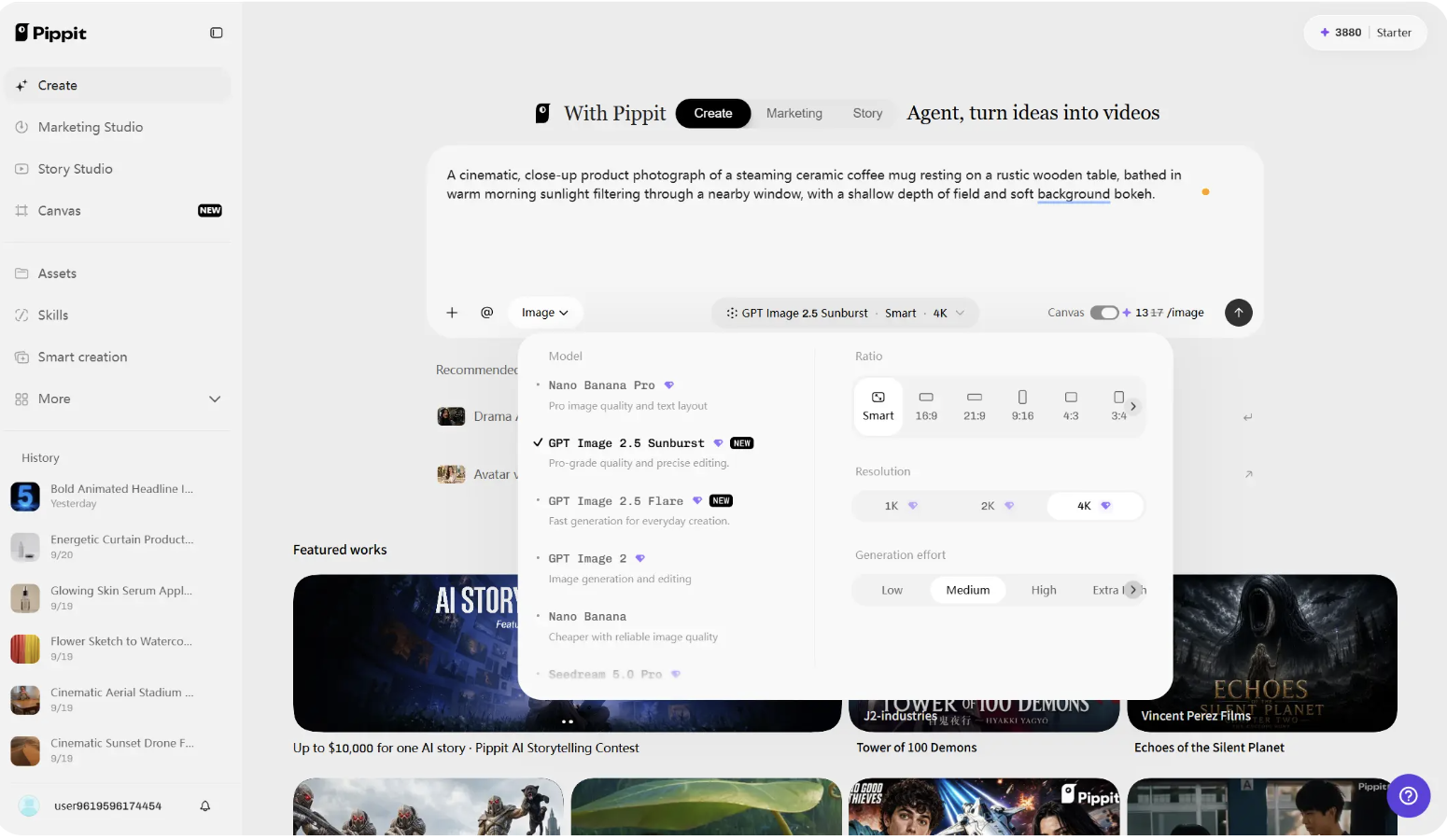Click the plus attachment icon in prompt box

[x=452, y=313]
